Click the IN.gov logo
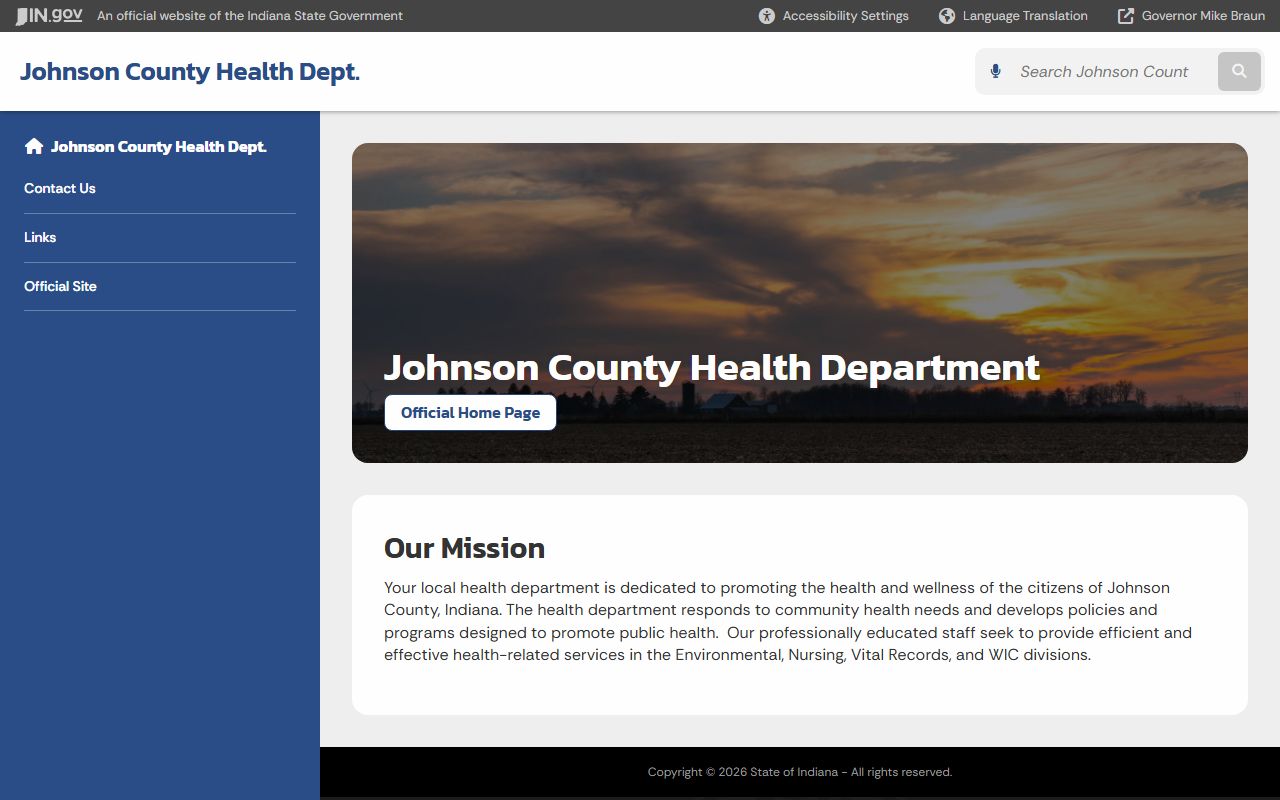Screen dimensions: 1280x800 (x=49, y=16)
